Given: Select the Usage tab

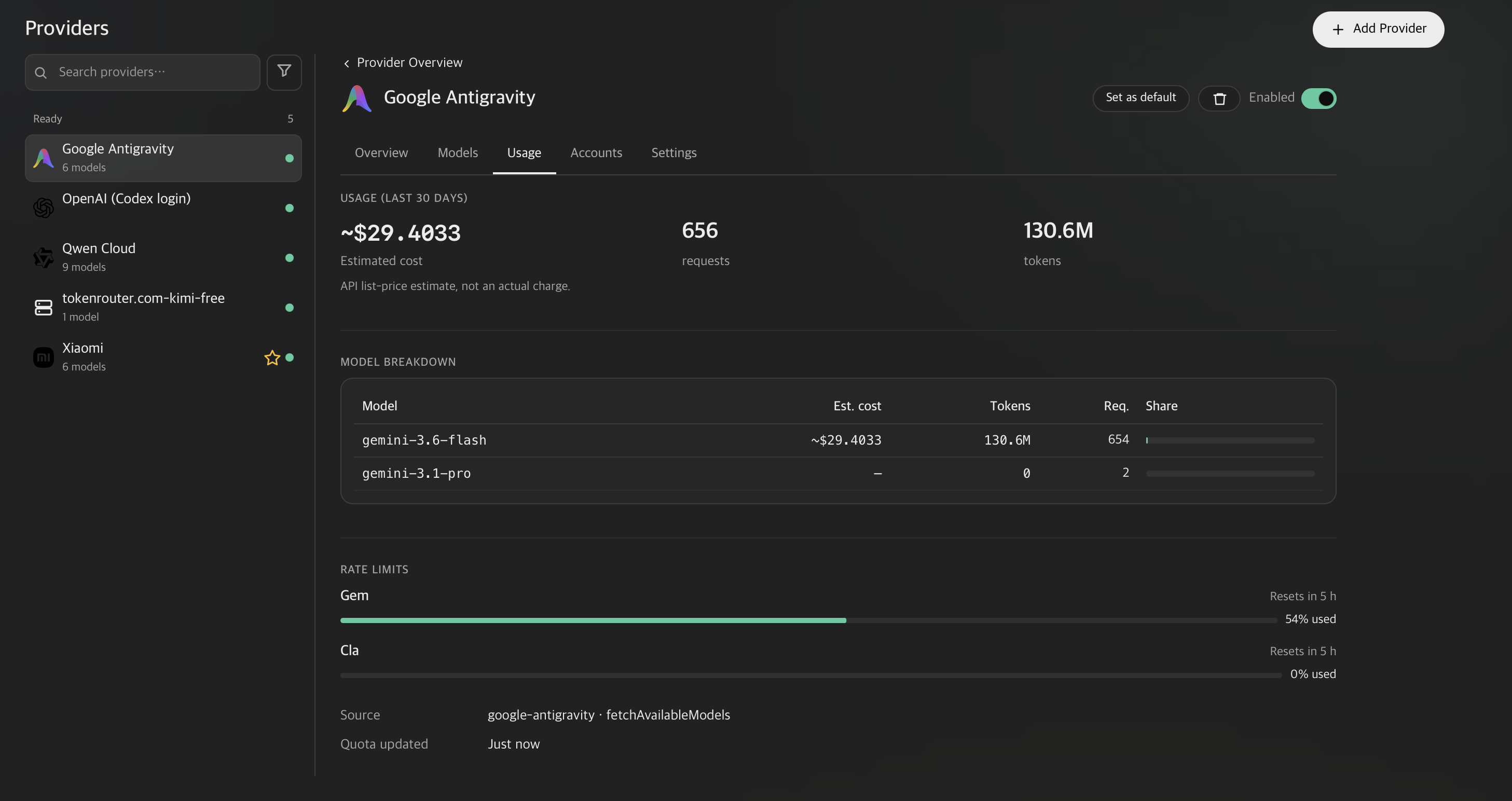Looking at the screenshot, I should tap(524, 153).
